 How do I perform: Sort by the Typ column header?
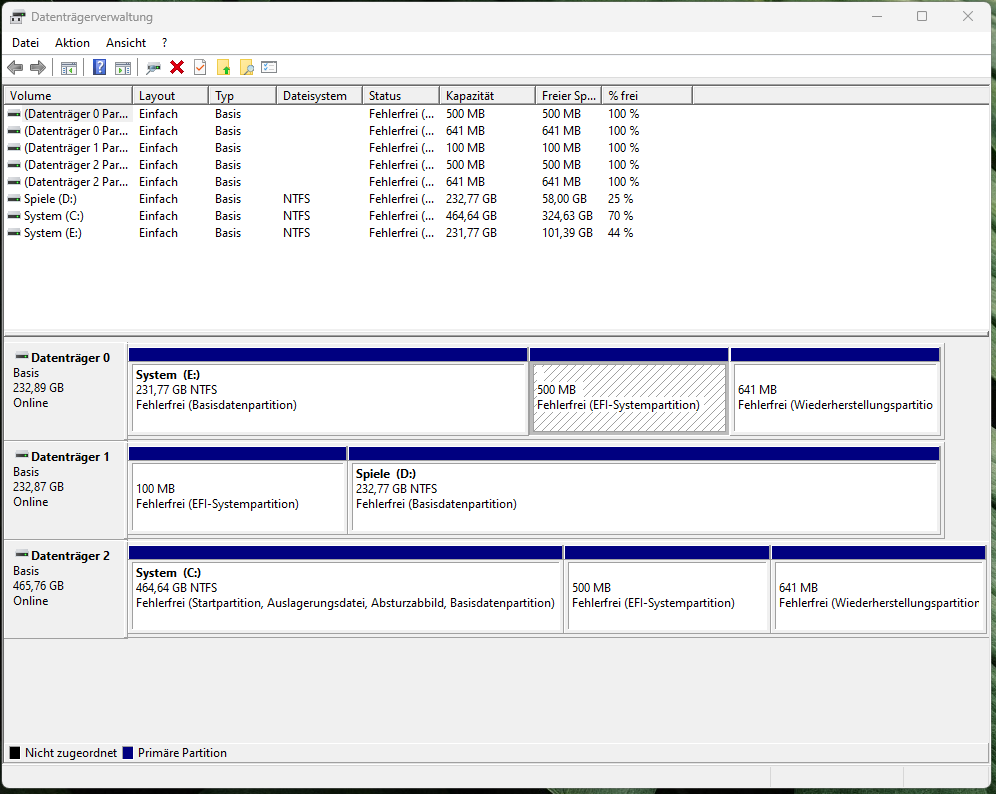(x=243, y=96)
